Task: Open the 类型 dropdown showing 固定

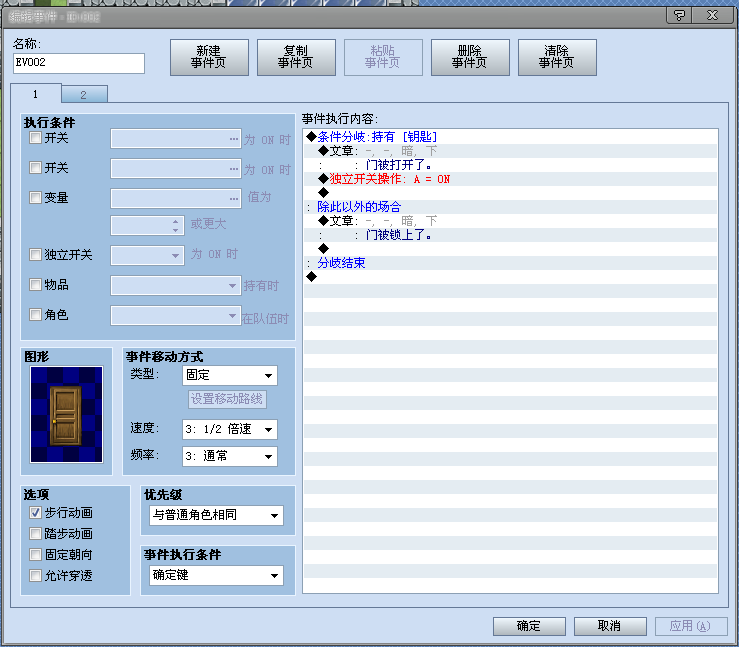Action: coord(230,376)
